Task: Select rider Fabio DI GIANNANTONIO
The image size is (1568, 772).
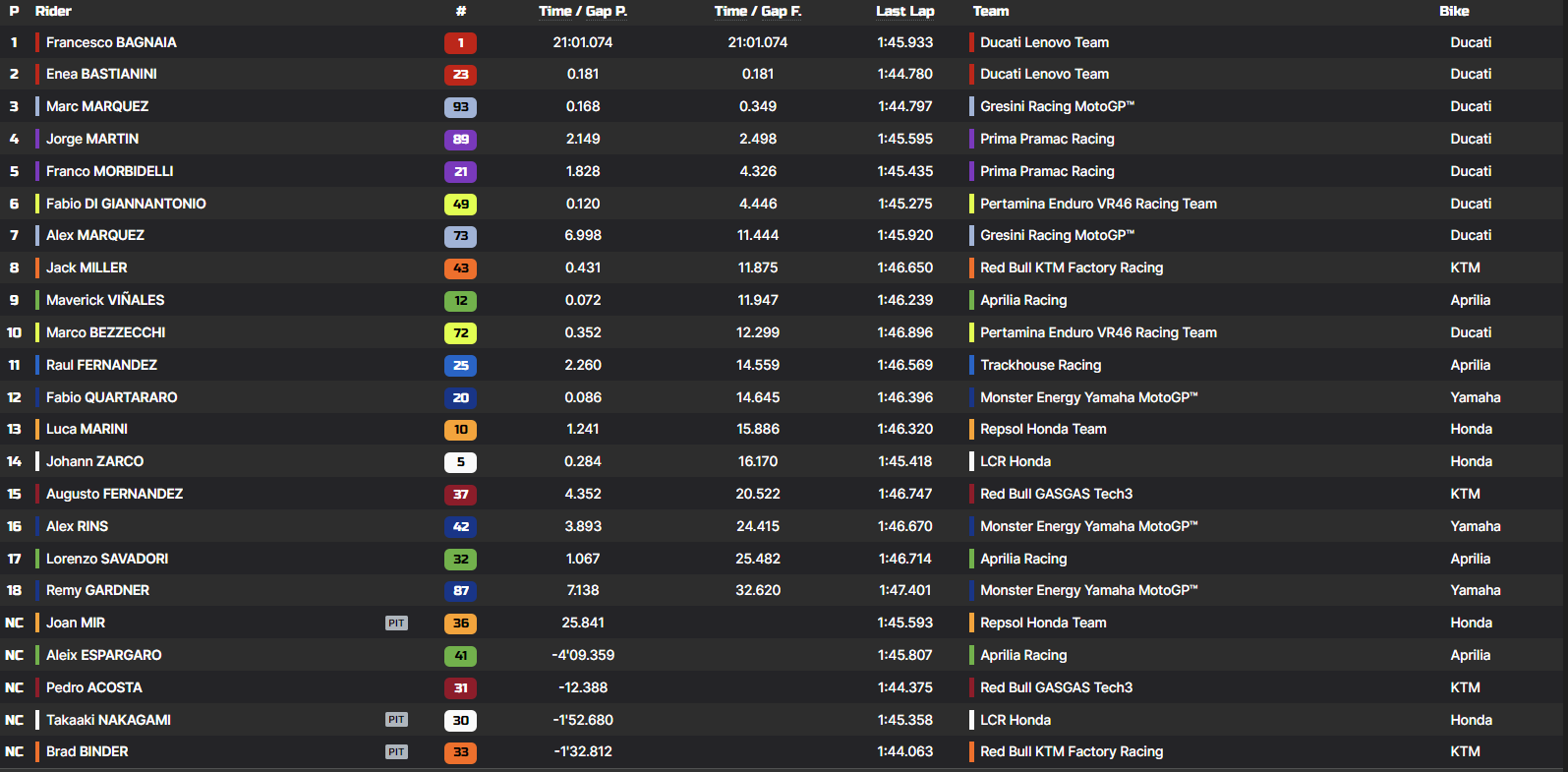Action: coord(126,204)
